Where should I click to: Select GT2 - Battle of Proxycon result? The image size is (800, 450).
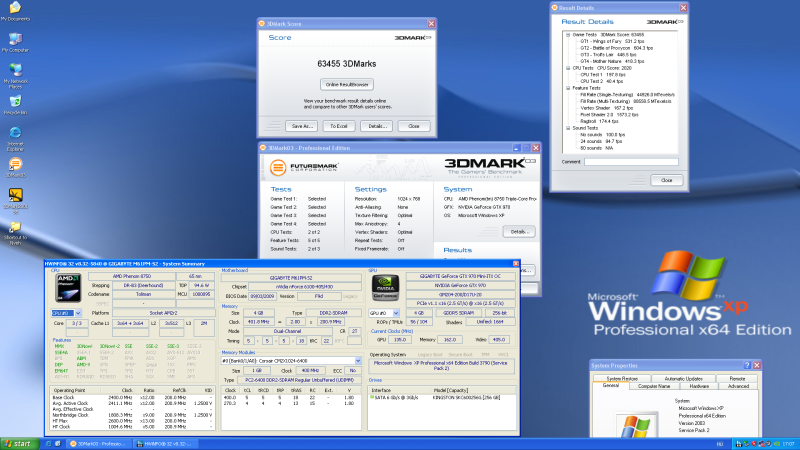616,48
